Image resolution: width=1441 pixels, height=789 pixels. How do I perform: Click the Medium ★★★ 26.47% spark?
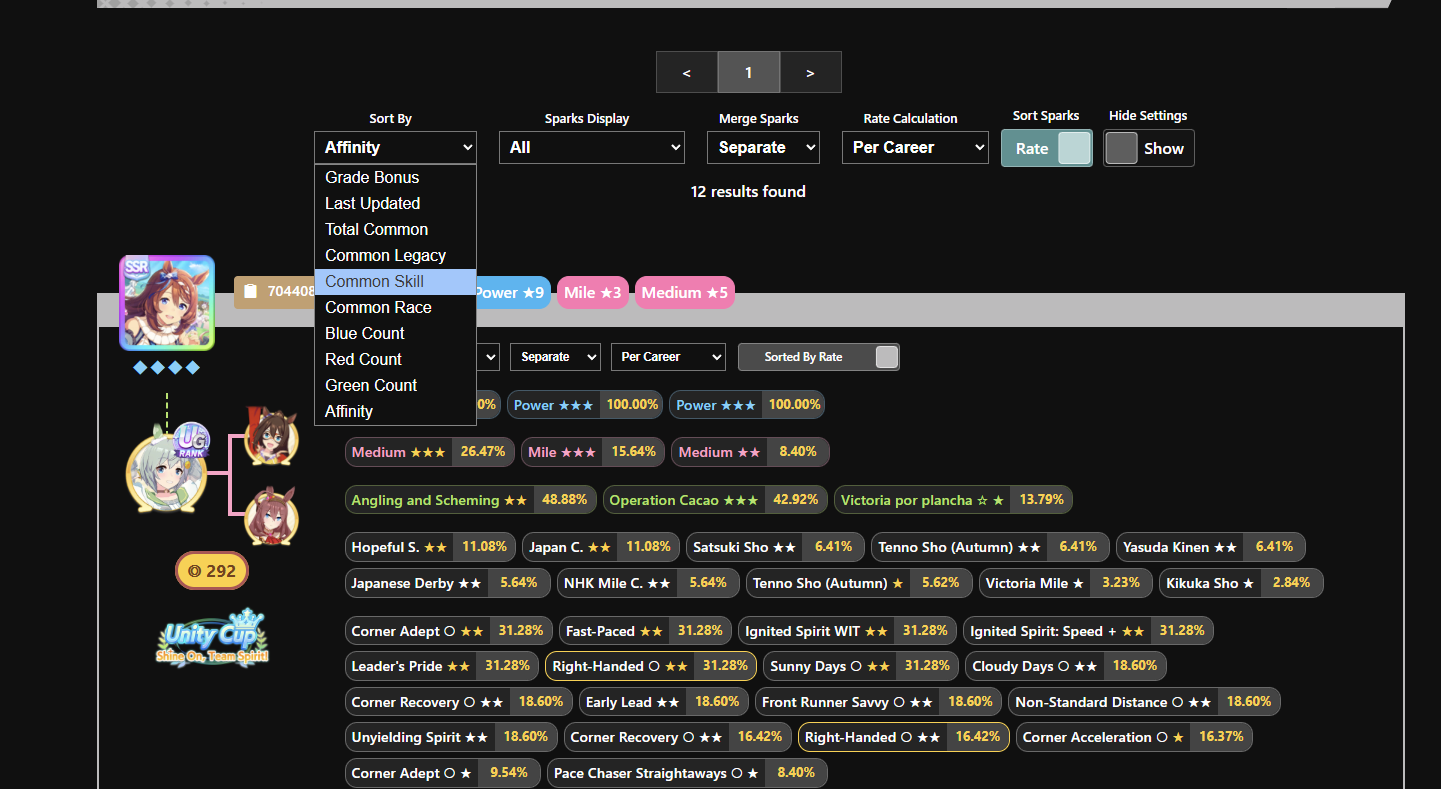[x=430, y=452]
